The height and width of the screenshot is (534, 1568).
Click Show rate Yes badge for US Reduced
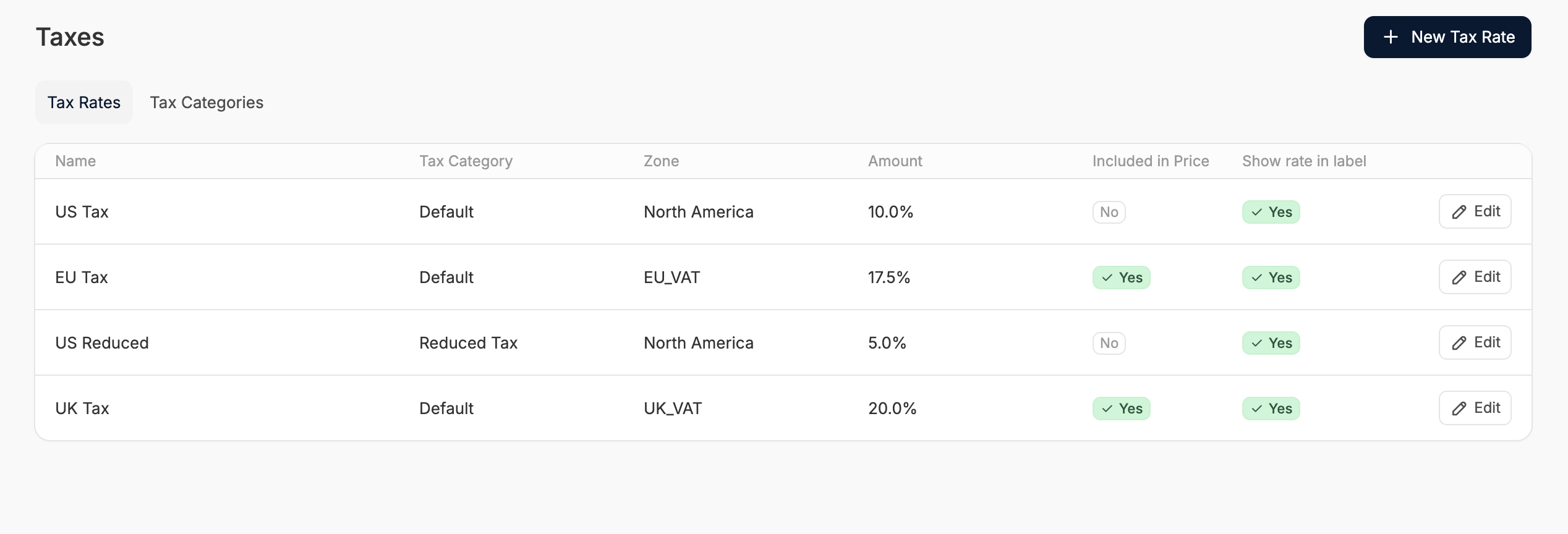pos(1271,343)
